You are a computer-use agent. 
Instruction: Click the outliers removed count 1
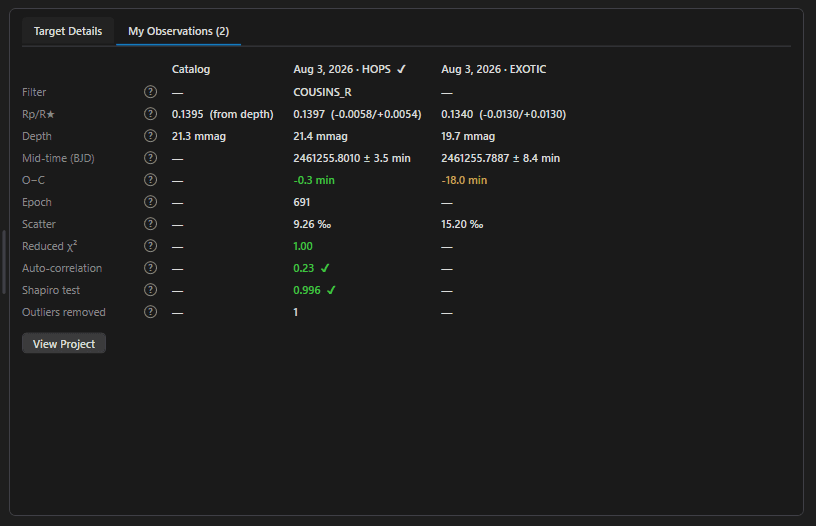pos(296,312)
